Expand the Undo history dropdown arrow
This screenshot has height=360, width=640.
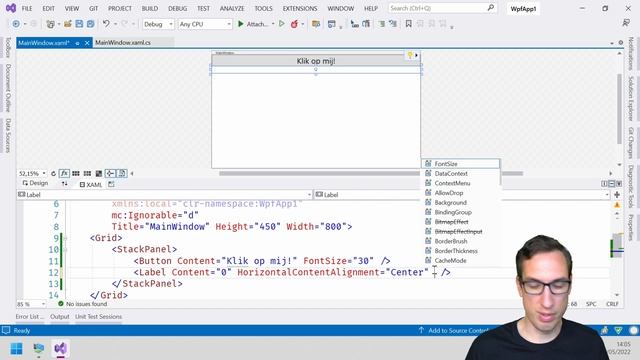click(x=115, y=24)
